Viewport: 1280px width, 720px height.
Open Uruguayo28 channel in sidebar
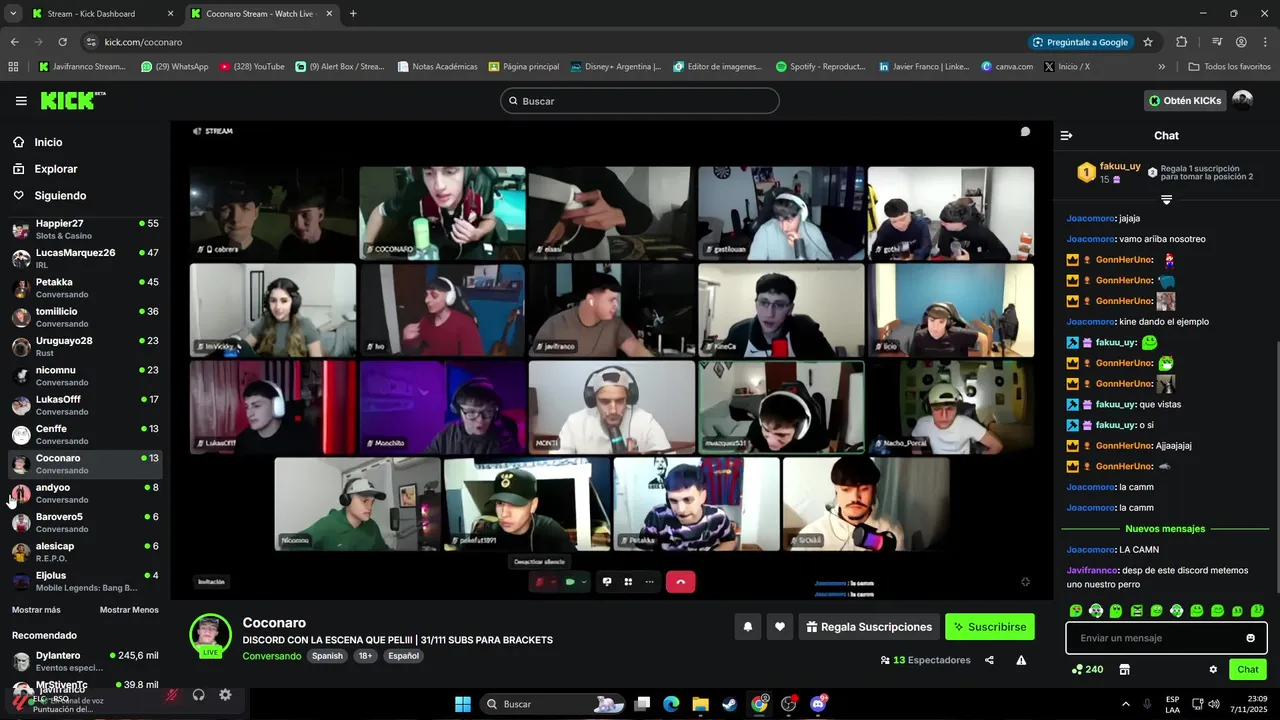85,346
